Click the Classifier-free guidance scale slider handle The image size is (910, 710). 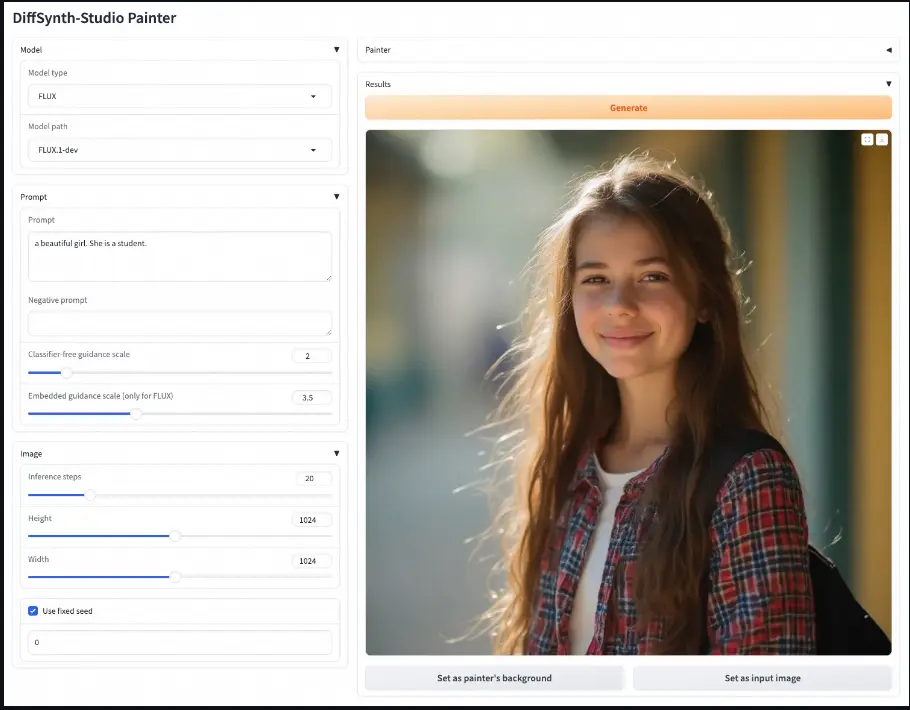(67, 373)
